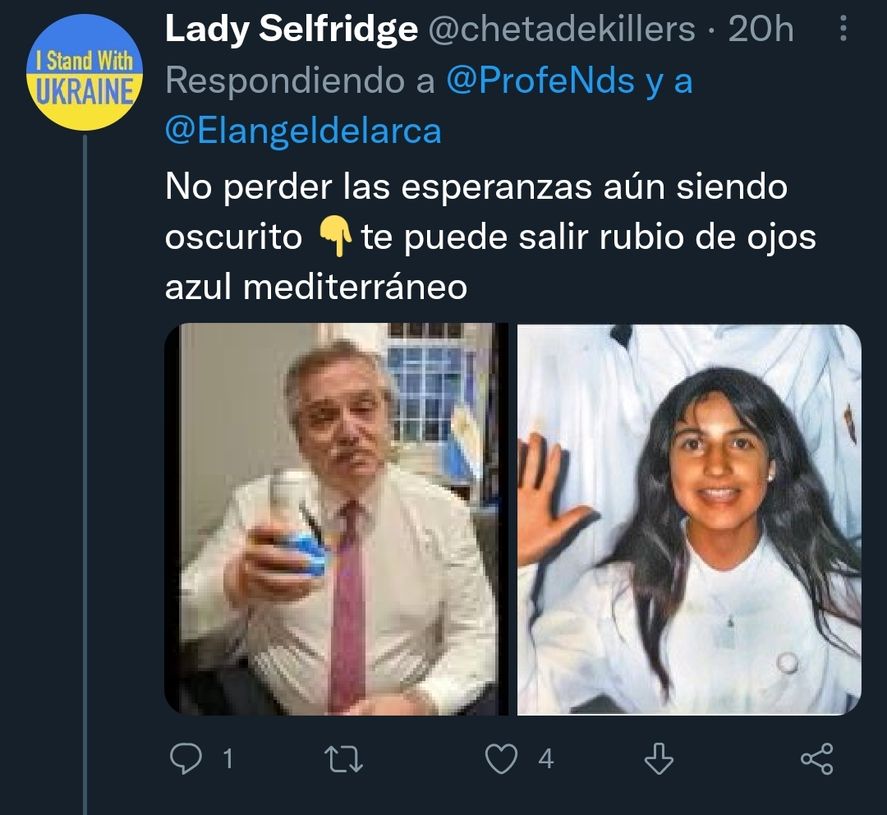
Task: Open the share icon options
Action: tap(817, 758)
